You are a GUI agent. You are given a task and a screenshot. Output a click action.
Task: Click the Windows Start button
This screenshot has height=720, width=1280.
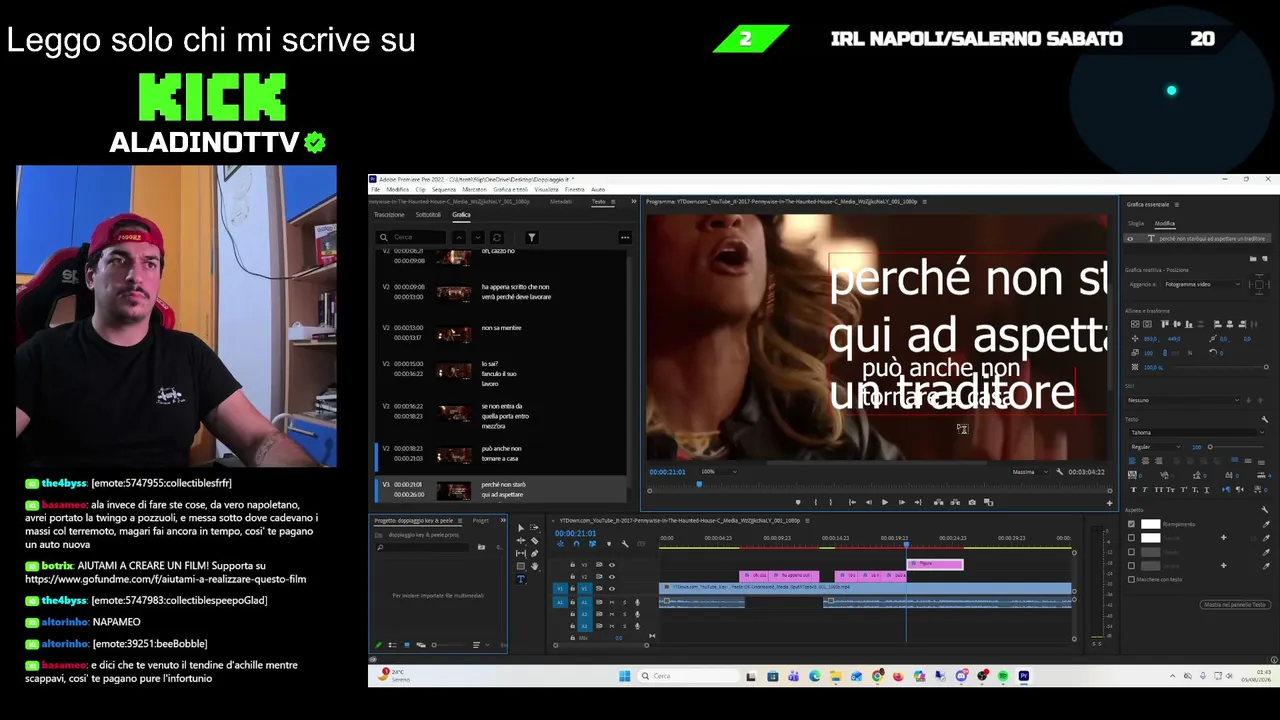coord(624,676)
